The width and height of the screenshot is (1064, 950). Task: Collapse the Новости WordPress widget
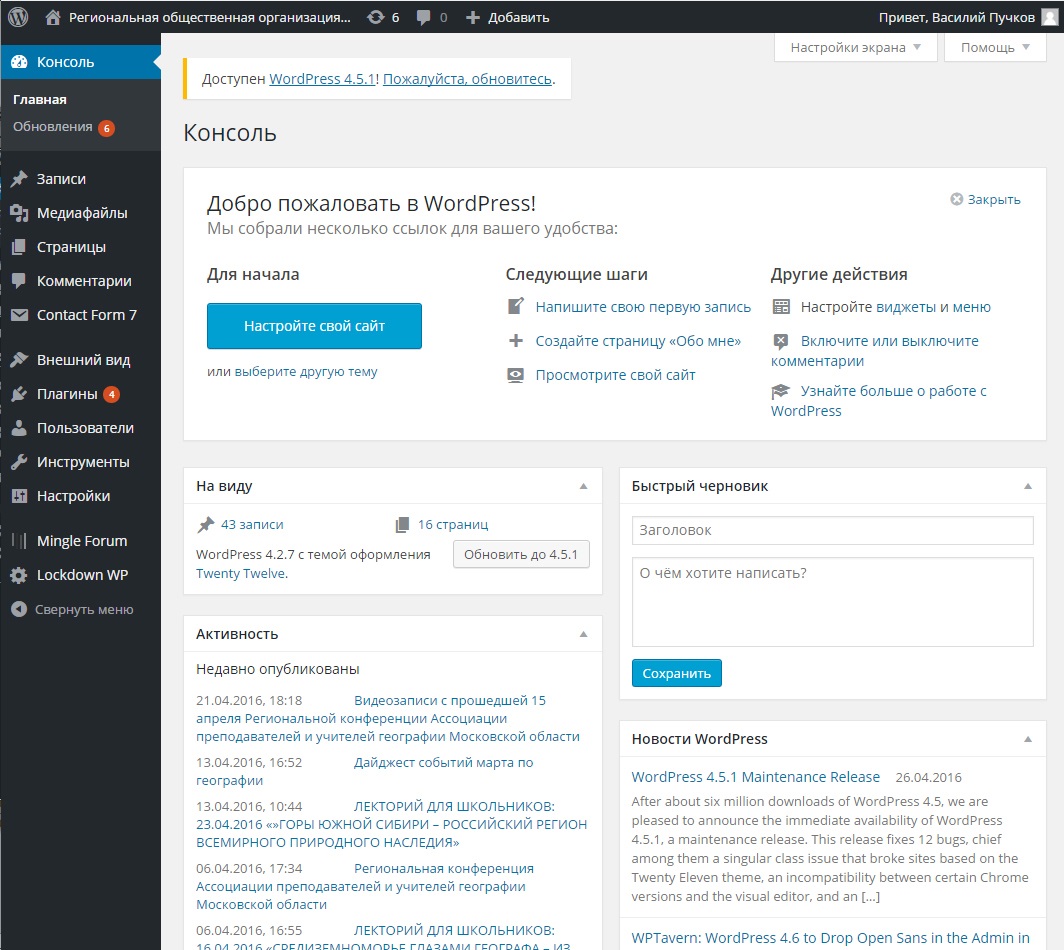point(1028,739)
